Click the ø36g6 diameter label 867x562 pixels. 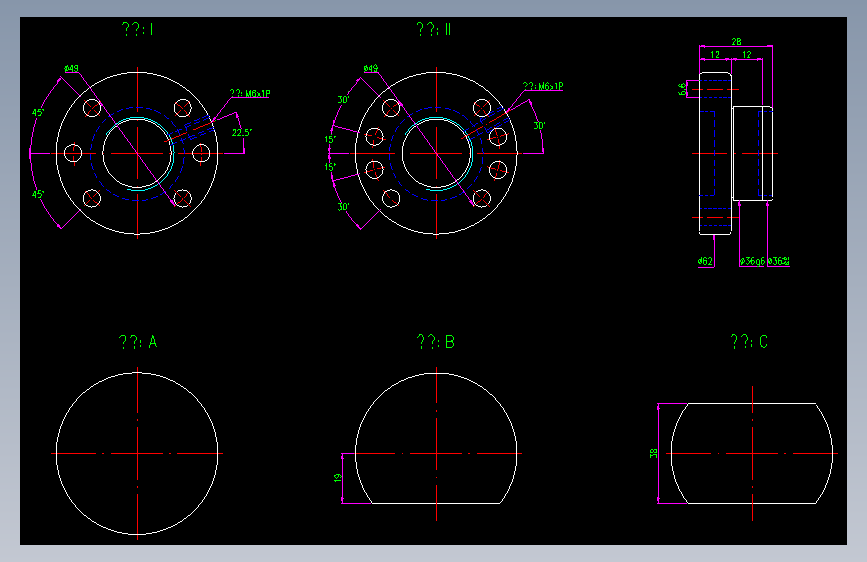752,261
